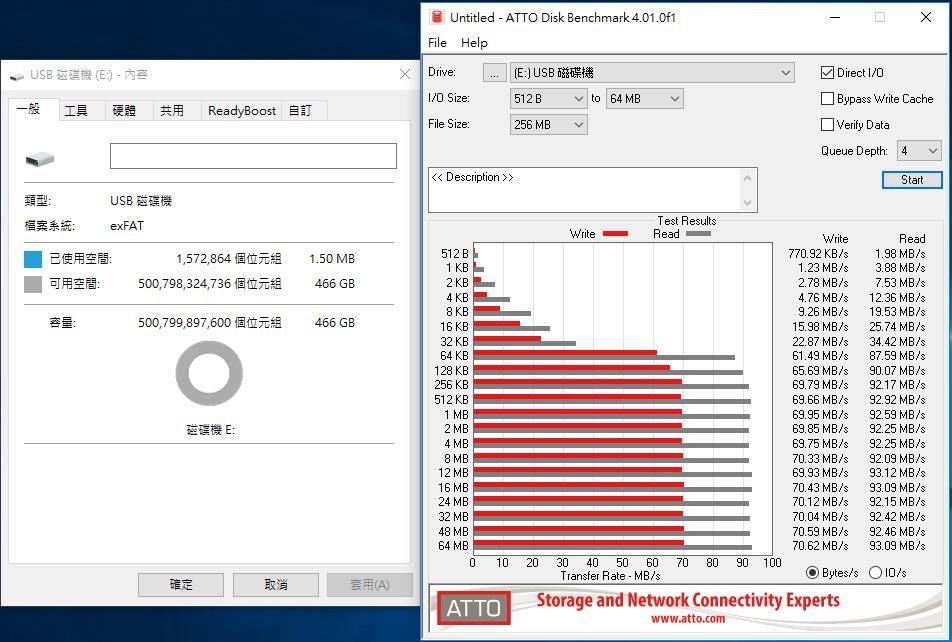The height and width of the screenshot is (642, 952).
Task: Click the 64 MB read result 93.09 MB/s
Action: tap(897, 546)
